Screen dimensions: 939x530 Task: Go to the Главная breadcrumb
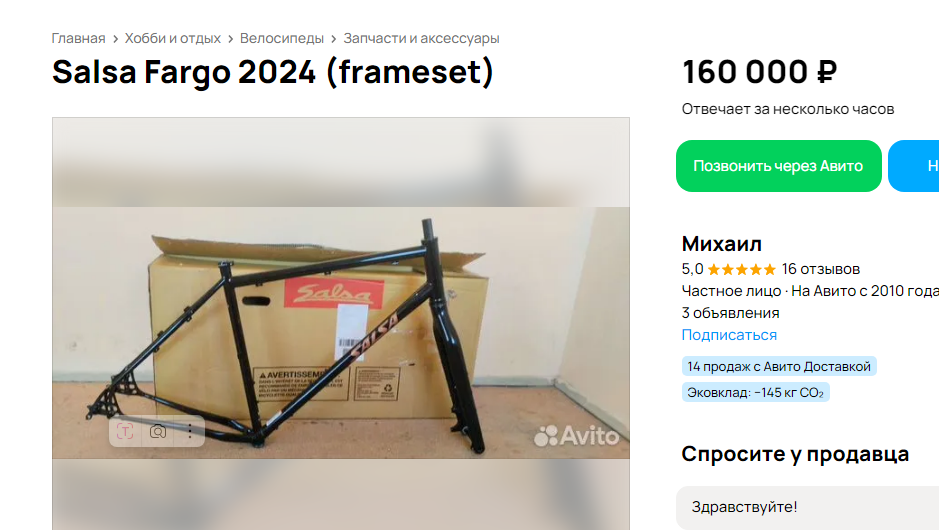pos(78,38)
